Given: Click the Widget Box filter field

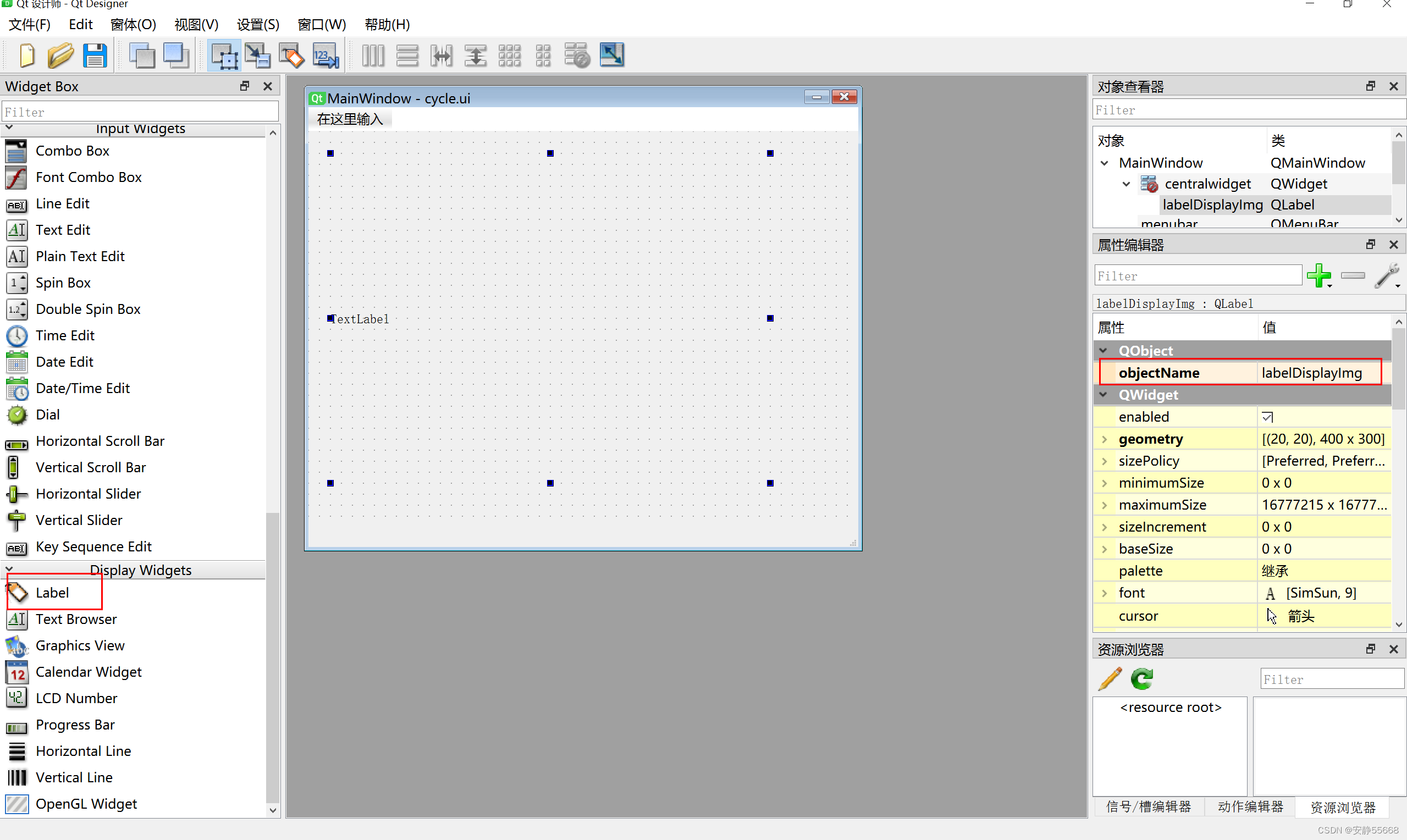Looking at the screenshot, I should point(140,112).
